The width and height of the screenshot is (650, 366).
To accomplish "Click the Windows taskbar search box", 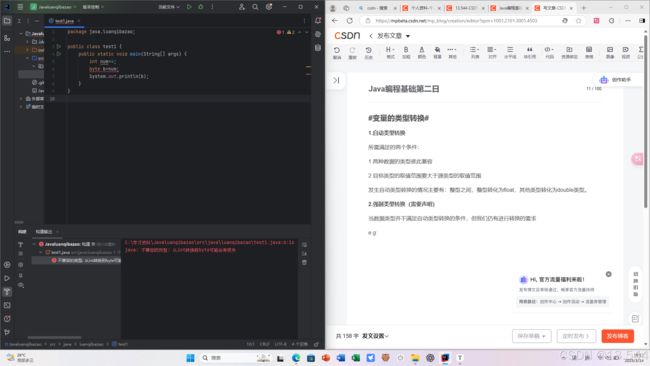I will pyautogui.click(x=236, y=358).
